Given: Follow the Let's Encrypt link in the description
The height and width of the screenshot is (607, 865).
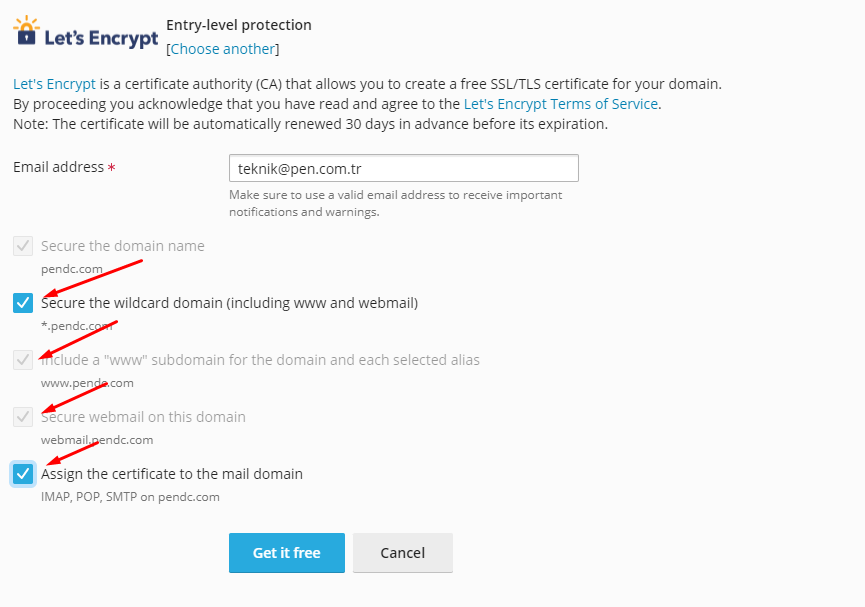Looking at the screenshot, I should (x=55, y=84).
